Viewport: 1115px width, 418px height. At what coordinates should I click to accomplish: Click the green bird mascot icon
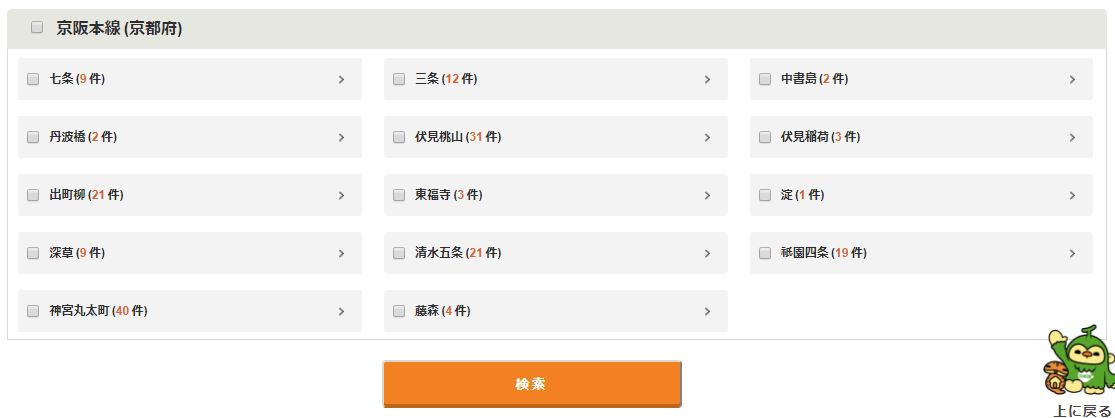tap(1080, 360)
